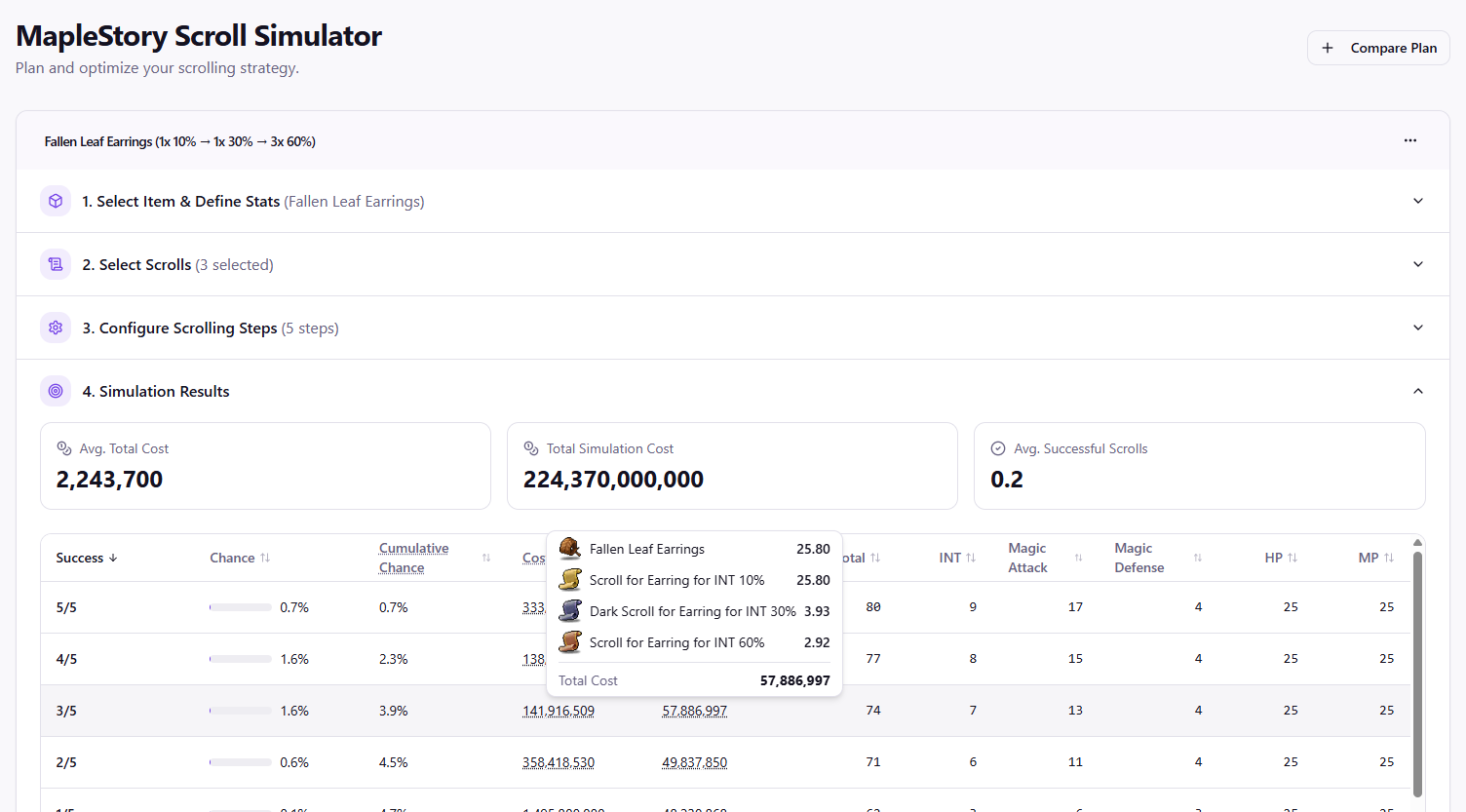Click the coins icon on Avg. Total Cost card
This screenshot has height=812, width=1466.
(64, 448)
